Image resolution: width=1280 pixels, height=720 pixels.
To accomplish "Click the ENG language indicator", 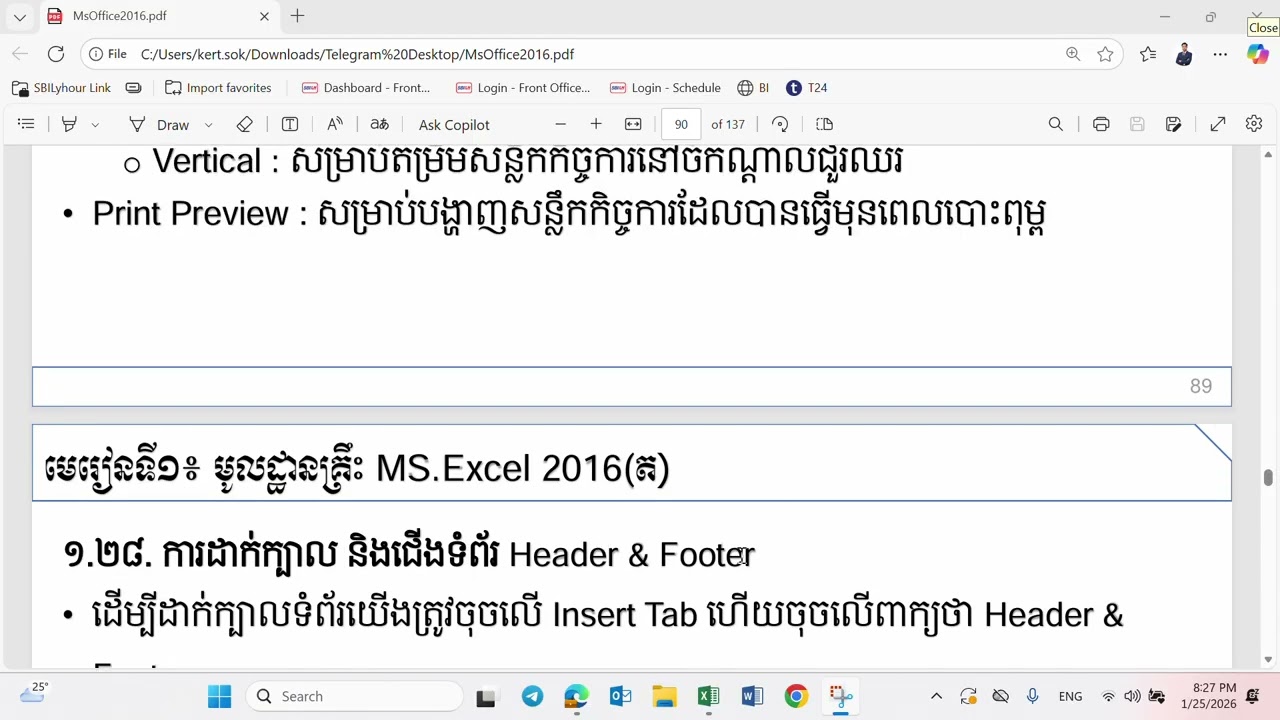I will coord(1070,696).
